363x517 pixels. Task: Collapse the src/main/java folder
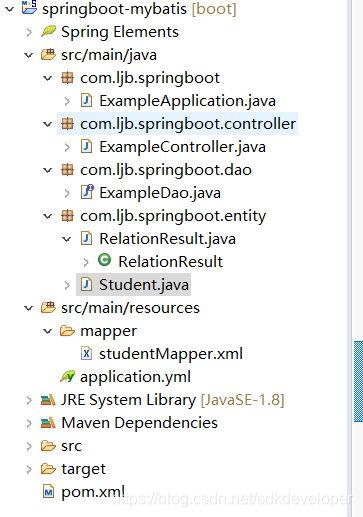pos(29,55)
